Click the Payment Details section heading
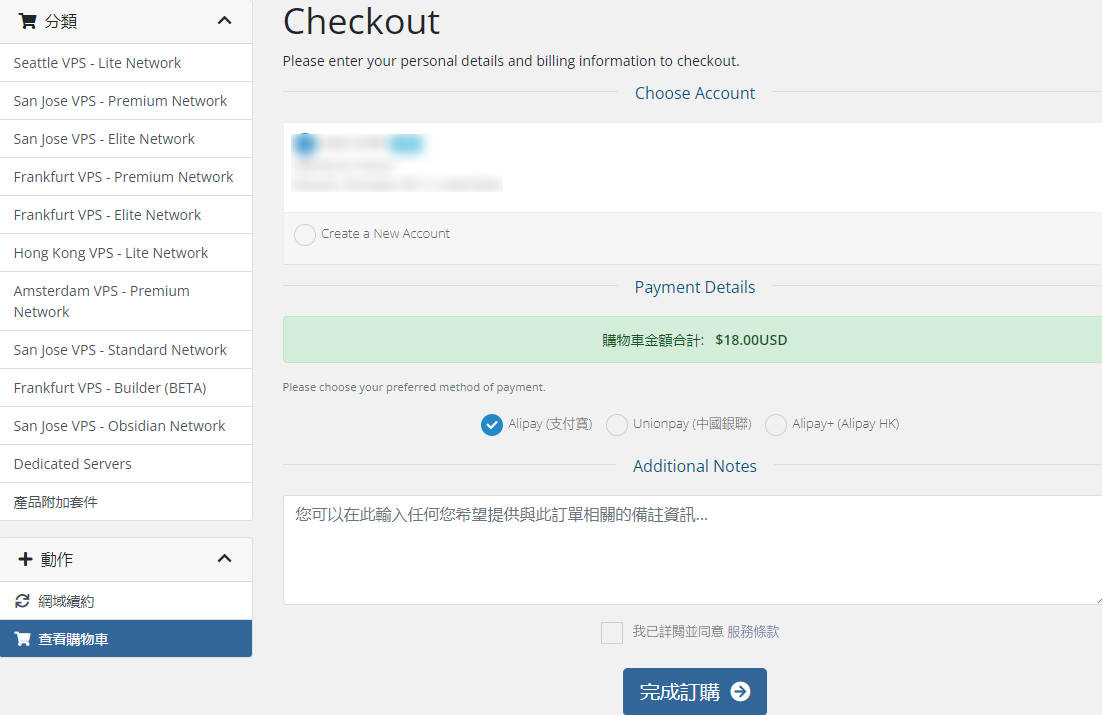This screenshot has width=1102, height=715. point(694,287)
